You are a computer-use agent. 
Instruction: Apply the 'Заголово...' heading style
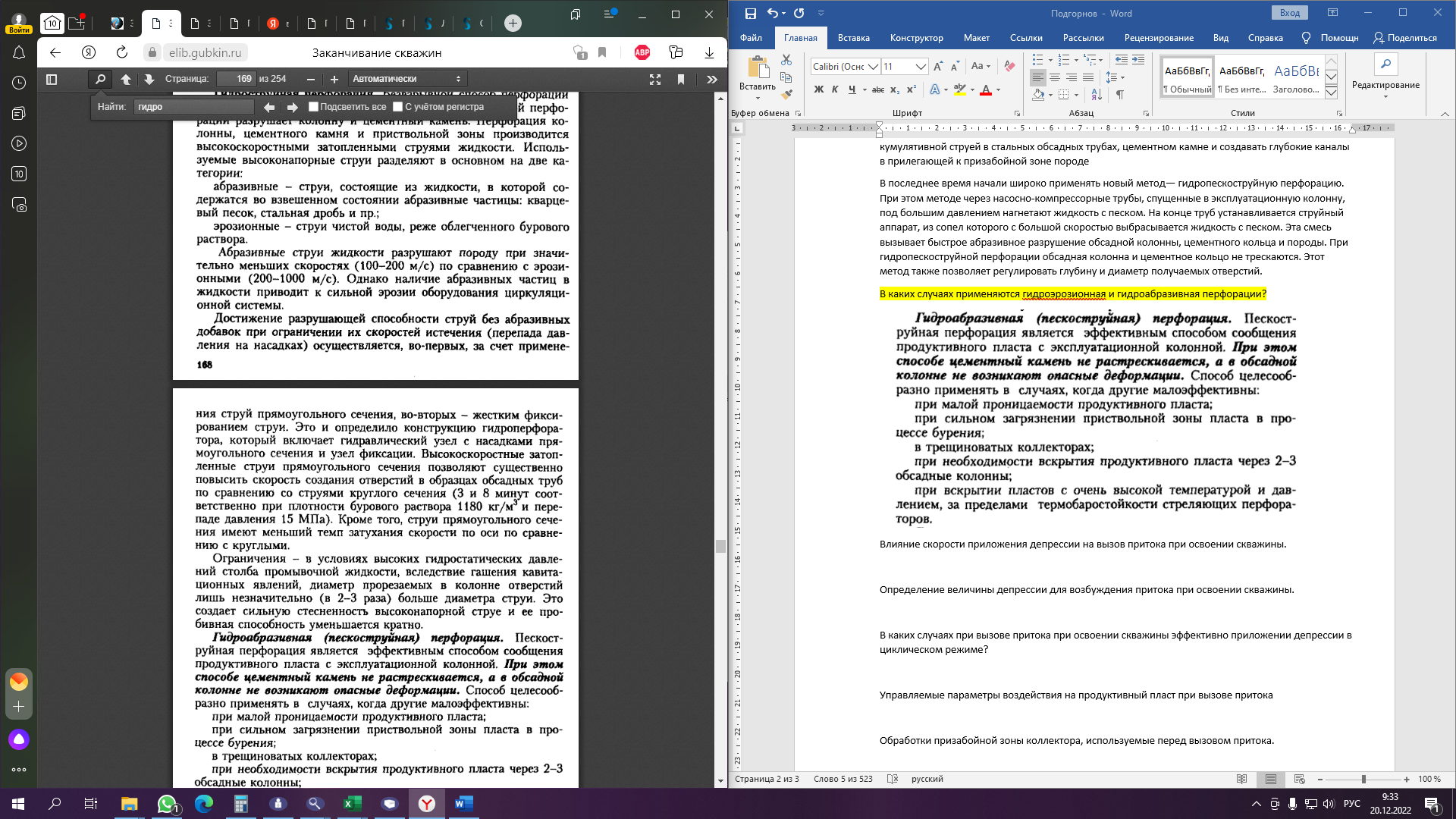coord(1296,78)
